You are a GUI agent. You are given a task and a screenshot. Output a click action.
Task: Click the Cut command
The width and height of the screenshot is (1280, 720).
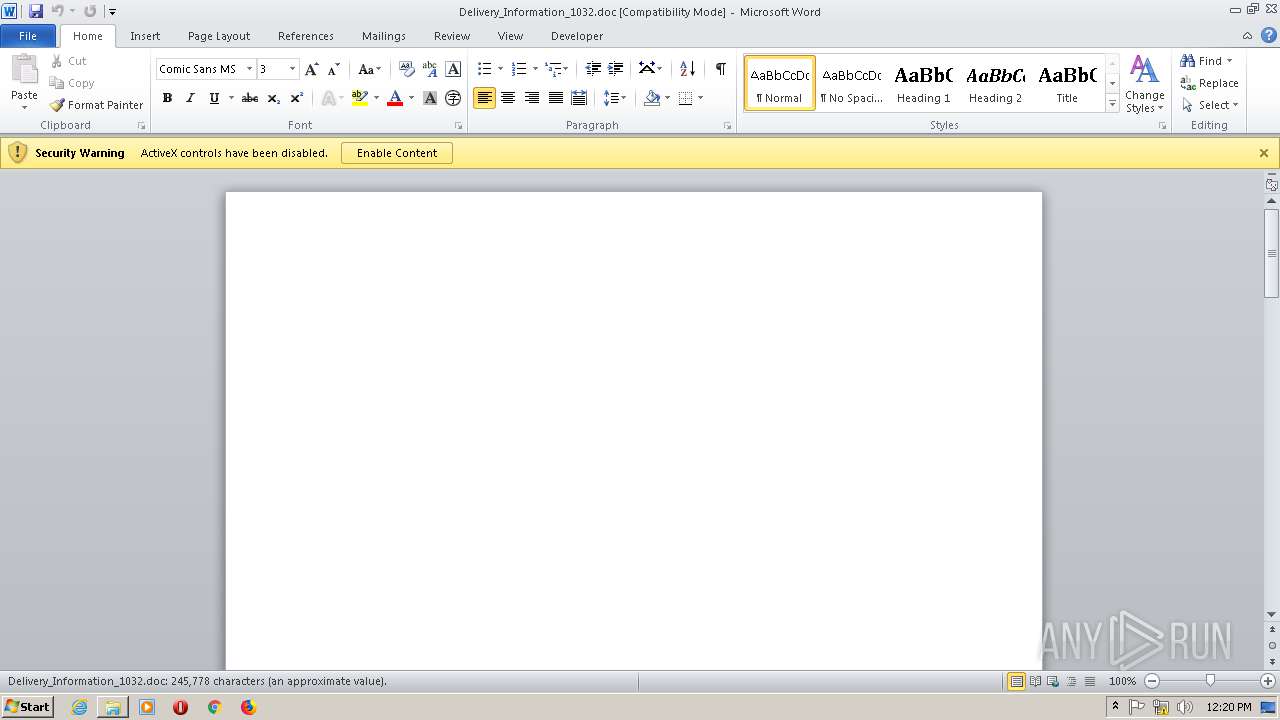click(69, 61)
